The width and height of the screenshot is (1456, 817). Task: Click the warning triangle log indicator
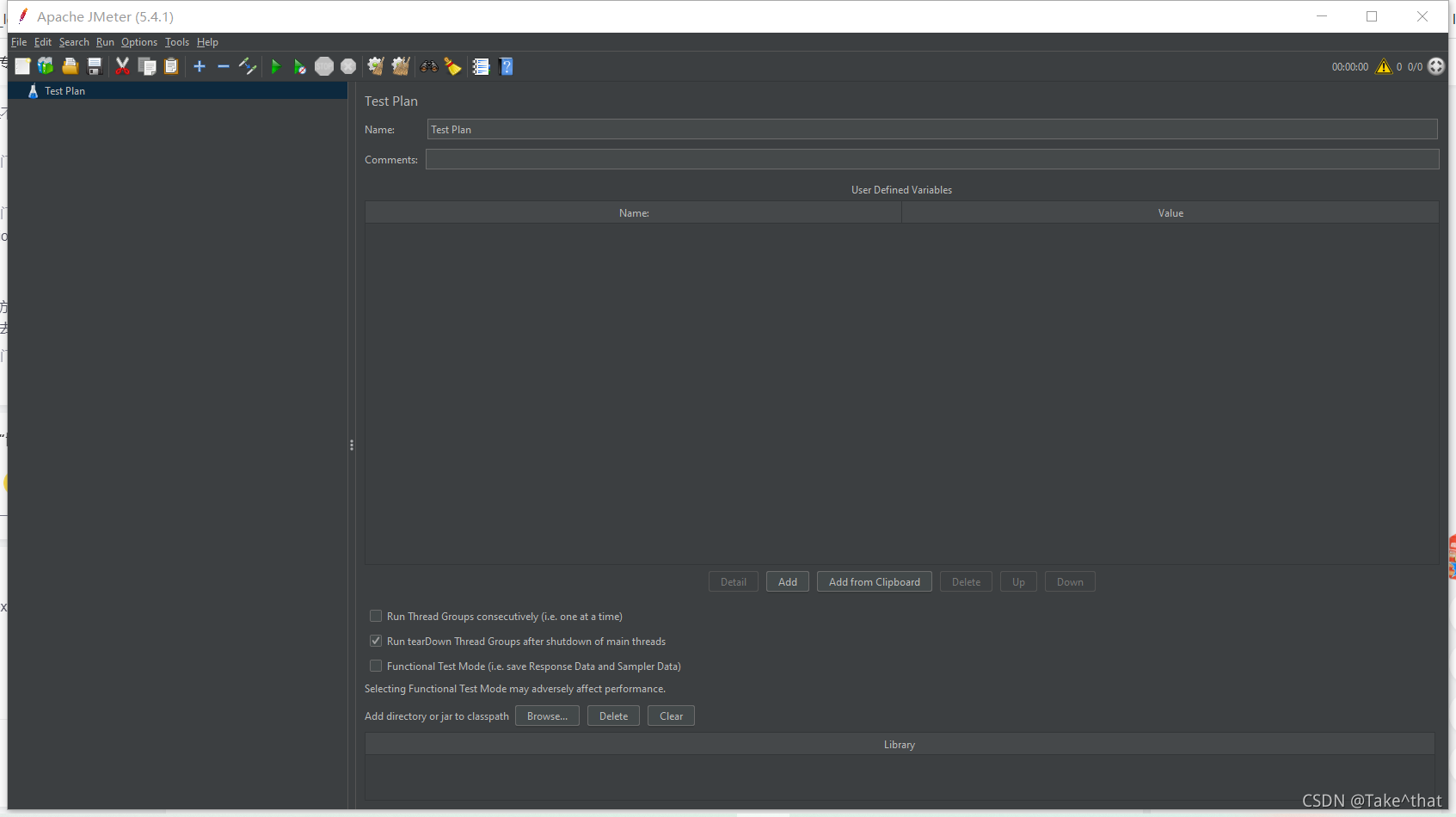(x=1384, y=66)
